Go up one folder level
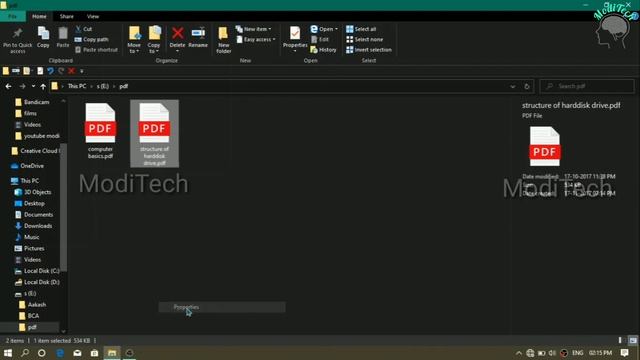Screen dimensions: 640x360 click(x=43, y=87)
